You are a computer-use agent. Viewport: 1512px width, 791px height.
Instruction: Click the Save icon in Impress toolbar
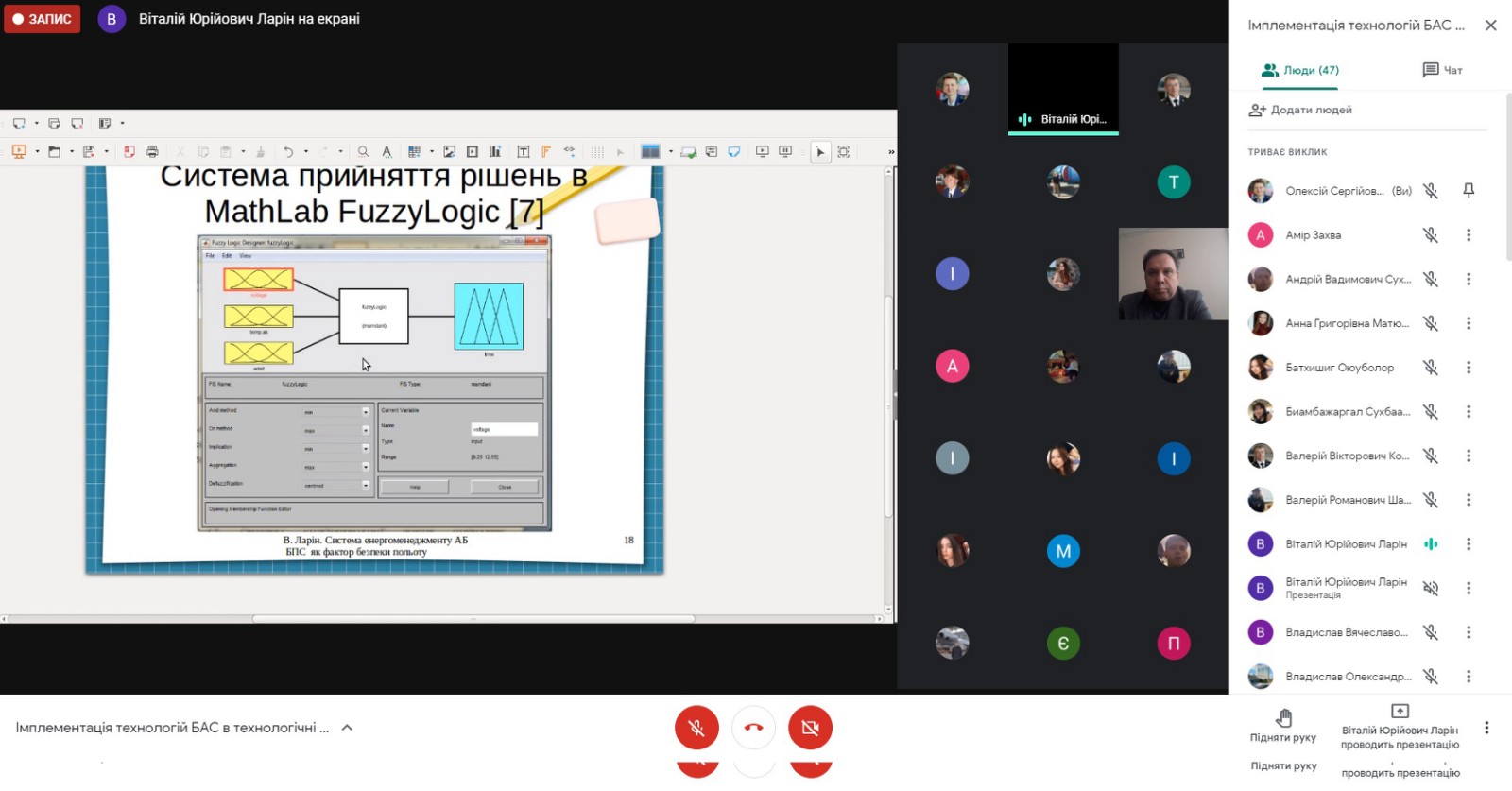pyautogui.click(x=89, y=151)
